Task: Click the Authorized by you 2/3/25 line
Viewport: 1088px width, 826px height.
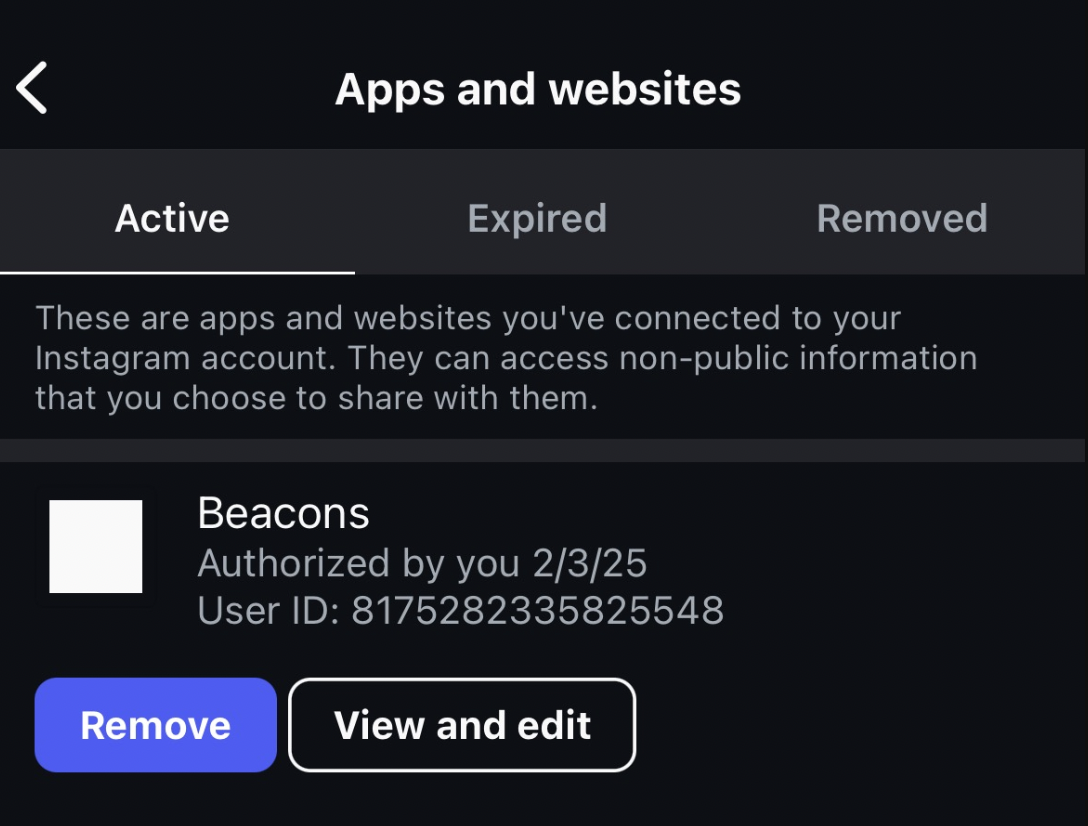Action: point(422,563)
